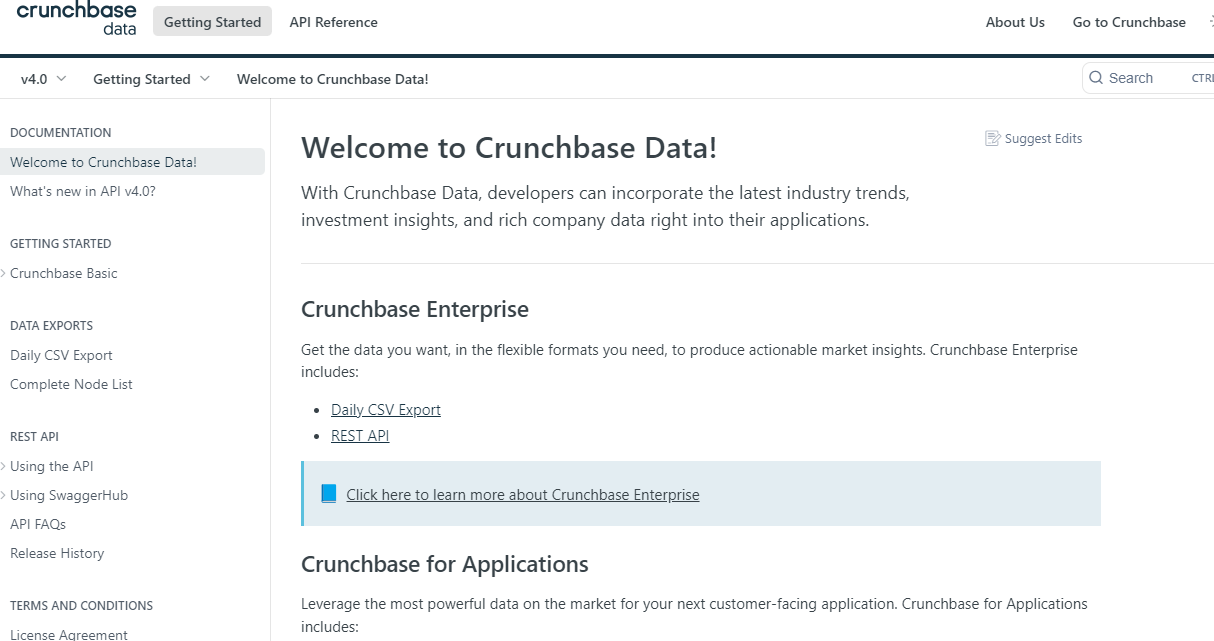This screenshot has height=641, width=1214.
Task: Select Complete Node List in sidebar
Action: (71, 384)
